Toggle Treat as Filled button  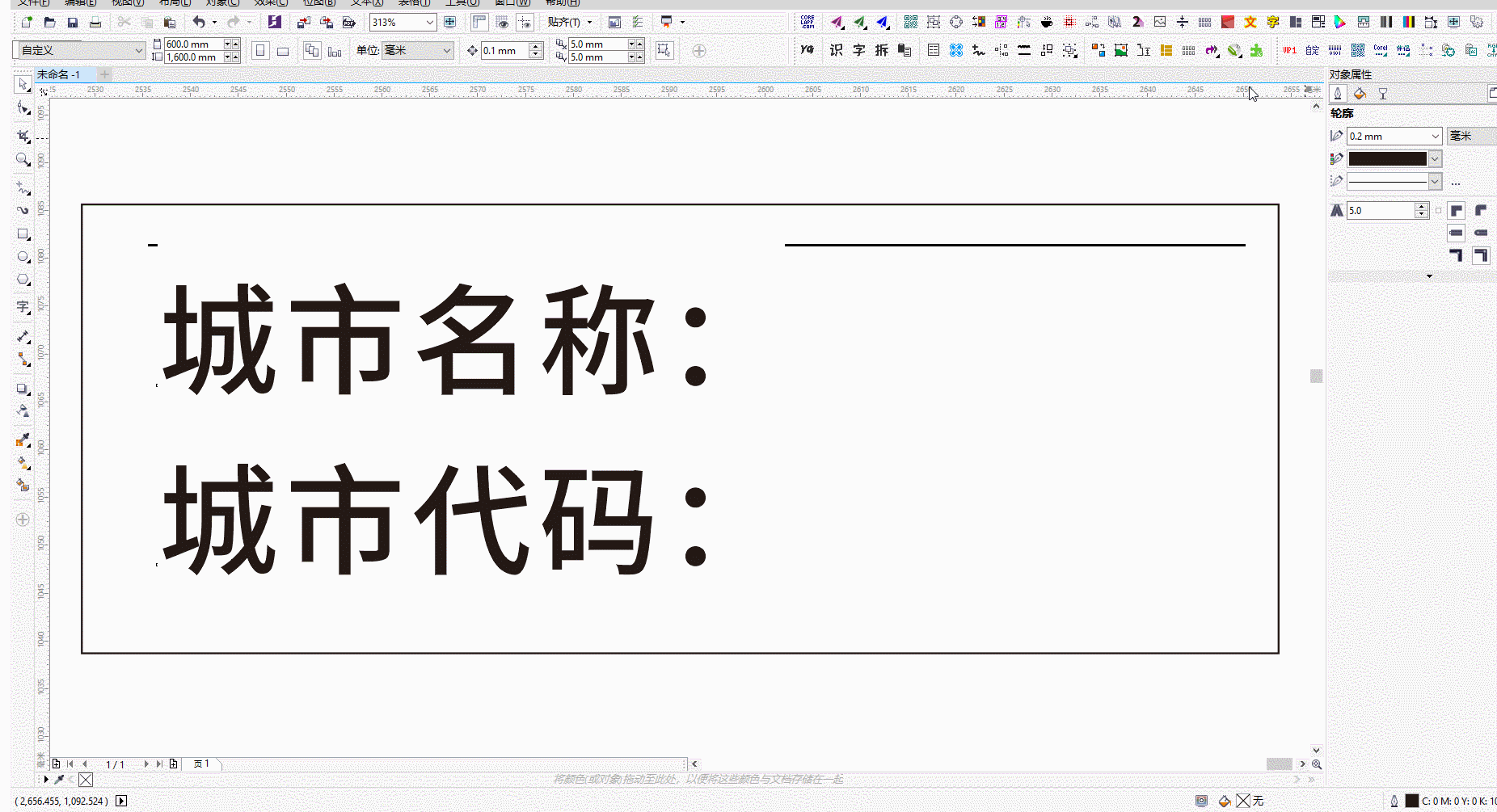coord(664,50)
